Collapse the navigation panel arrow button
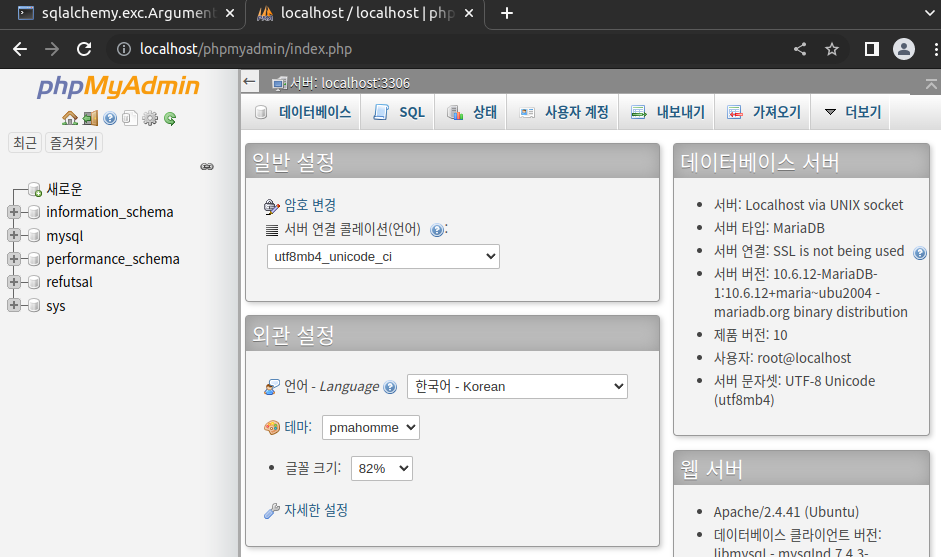Screen dimensions: 941x557 (x=250, y=82)
